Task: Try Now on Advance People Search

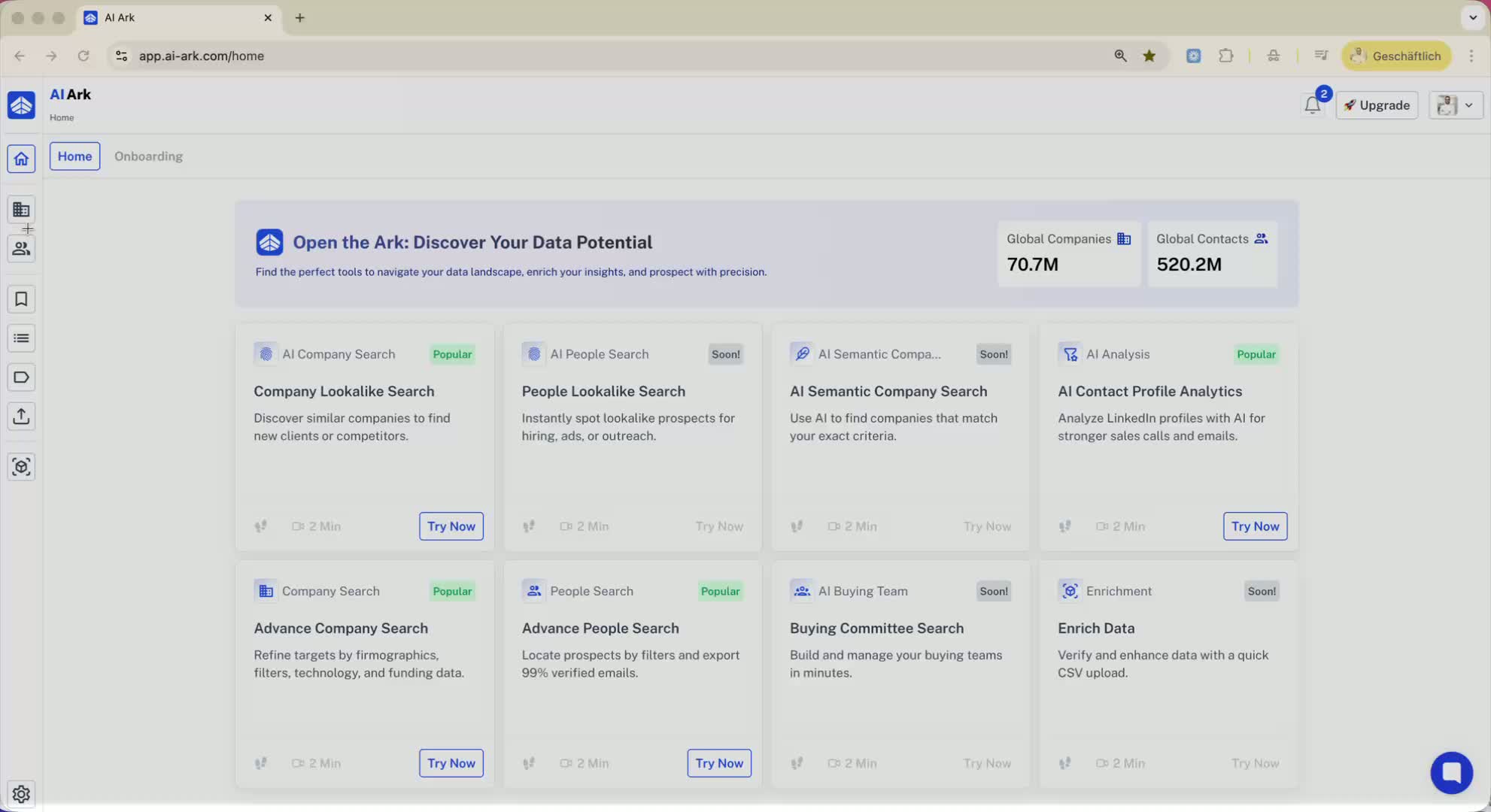Action: [718, 763]
